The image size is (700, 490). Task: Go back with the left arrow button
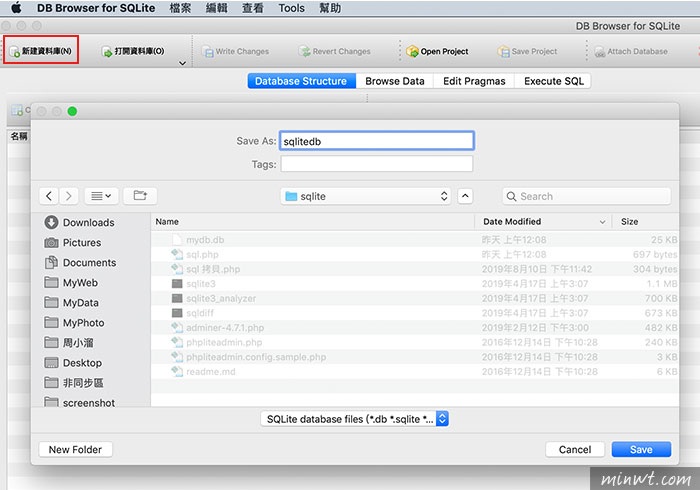point(49,196)
